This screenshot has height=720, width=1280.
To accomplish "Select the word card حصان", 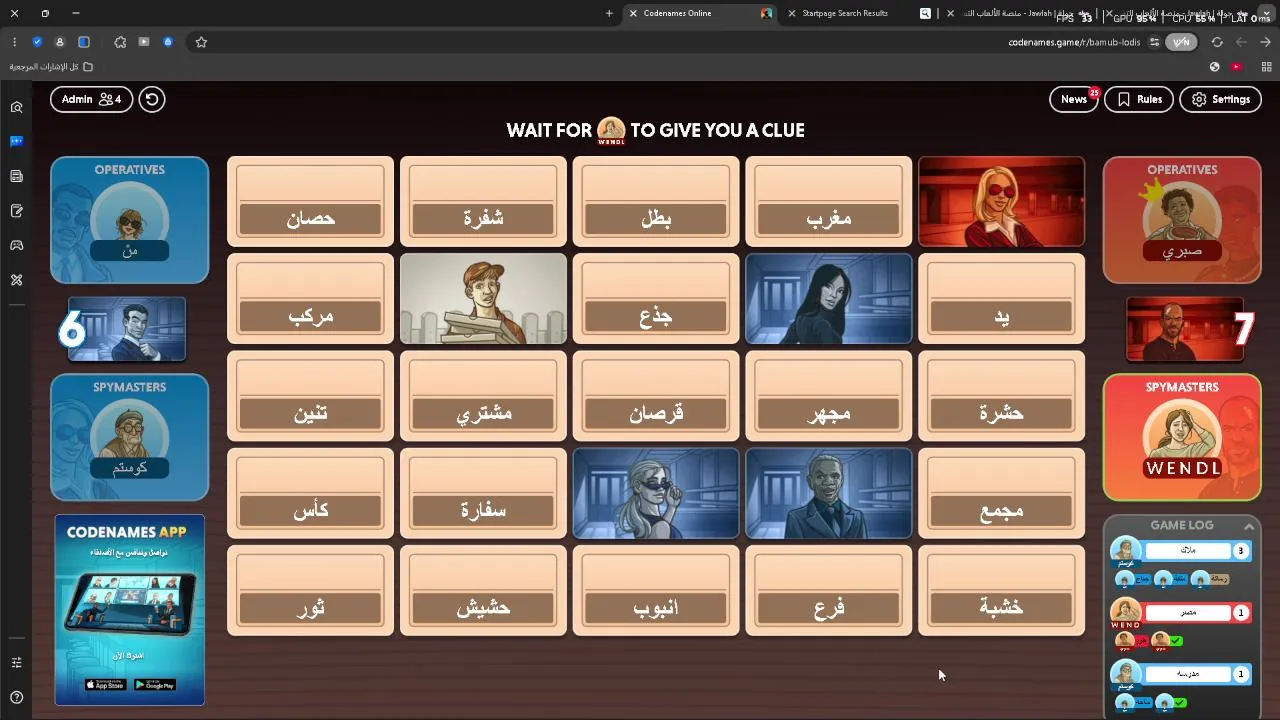I will [310, 201].
